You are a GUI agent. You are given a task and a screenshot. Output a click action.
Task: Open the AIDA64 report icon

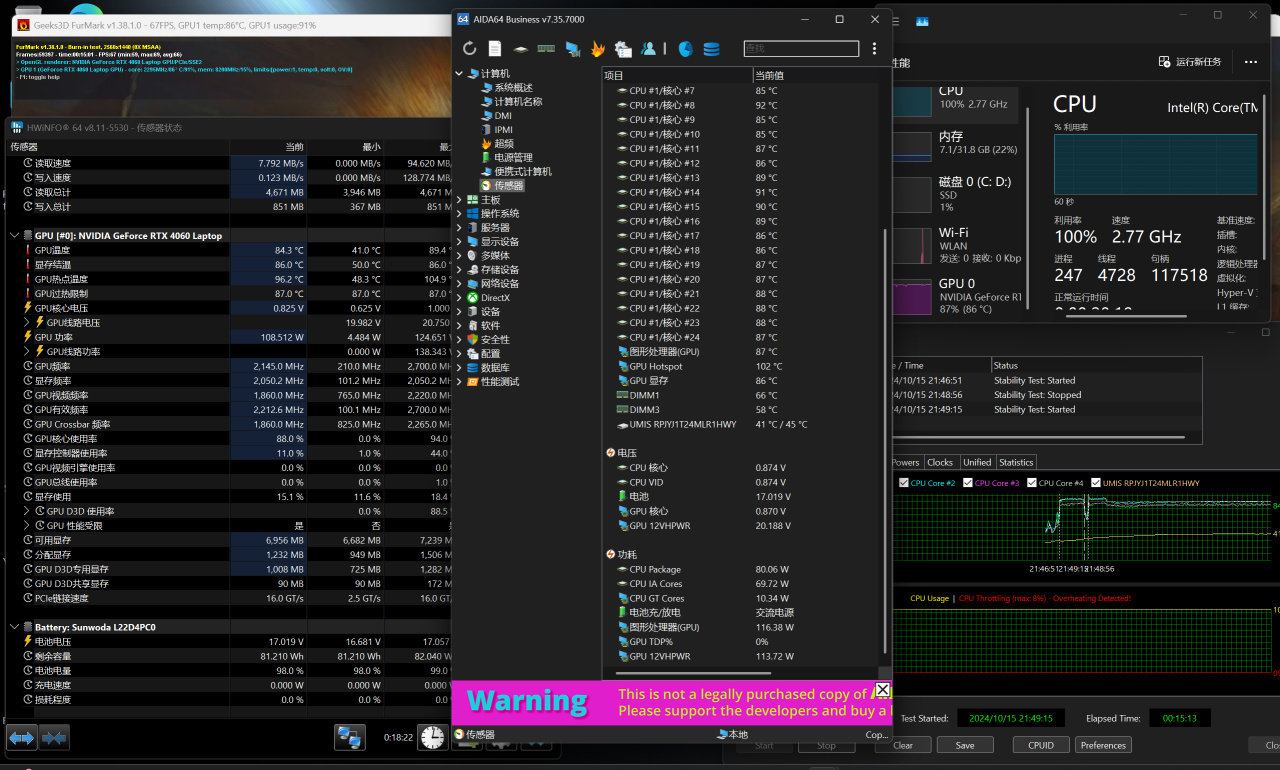(495, 49)
